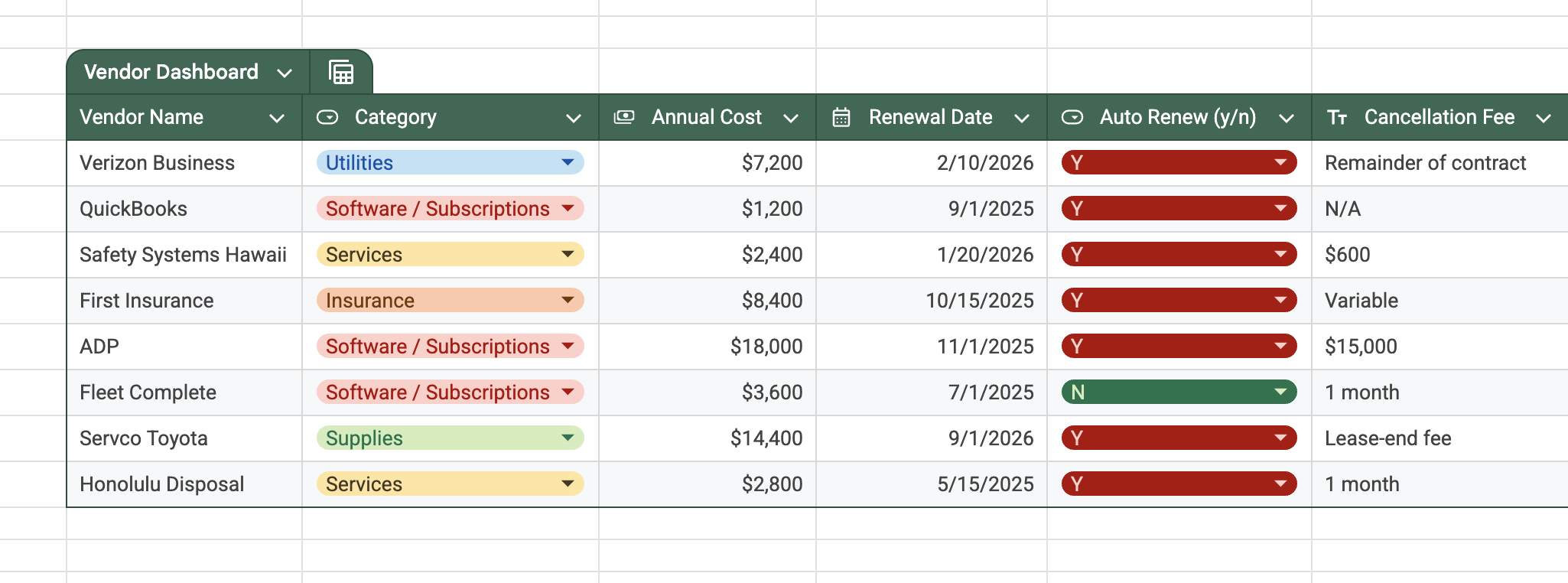This screenshot has height=583, width=1568.
Task: Click the Auto Renew chip type icon
Action: [1072, 117]
